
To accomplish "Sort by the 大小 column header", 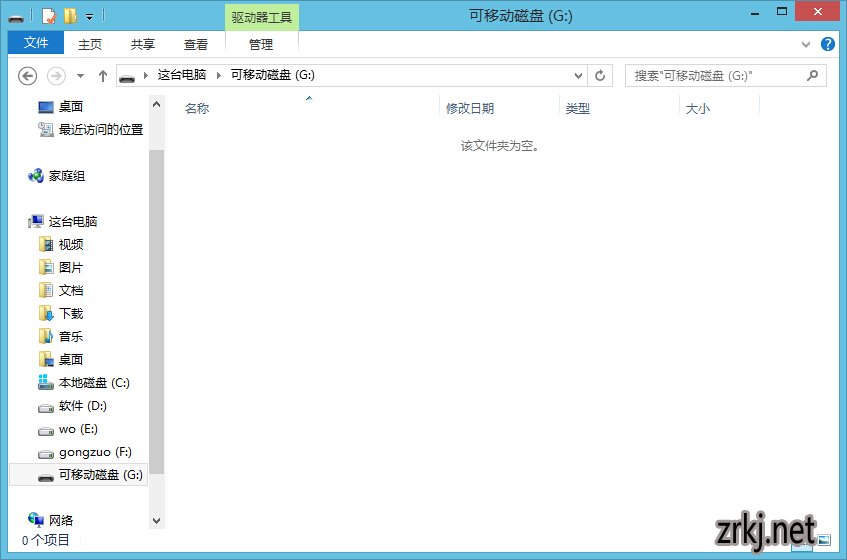I will pos(697,109).
